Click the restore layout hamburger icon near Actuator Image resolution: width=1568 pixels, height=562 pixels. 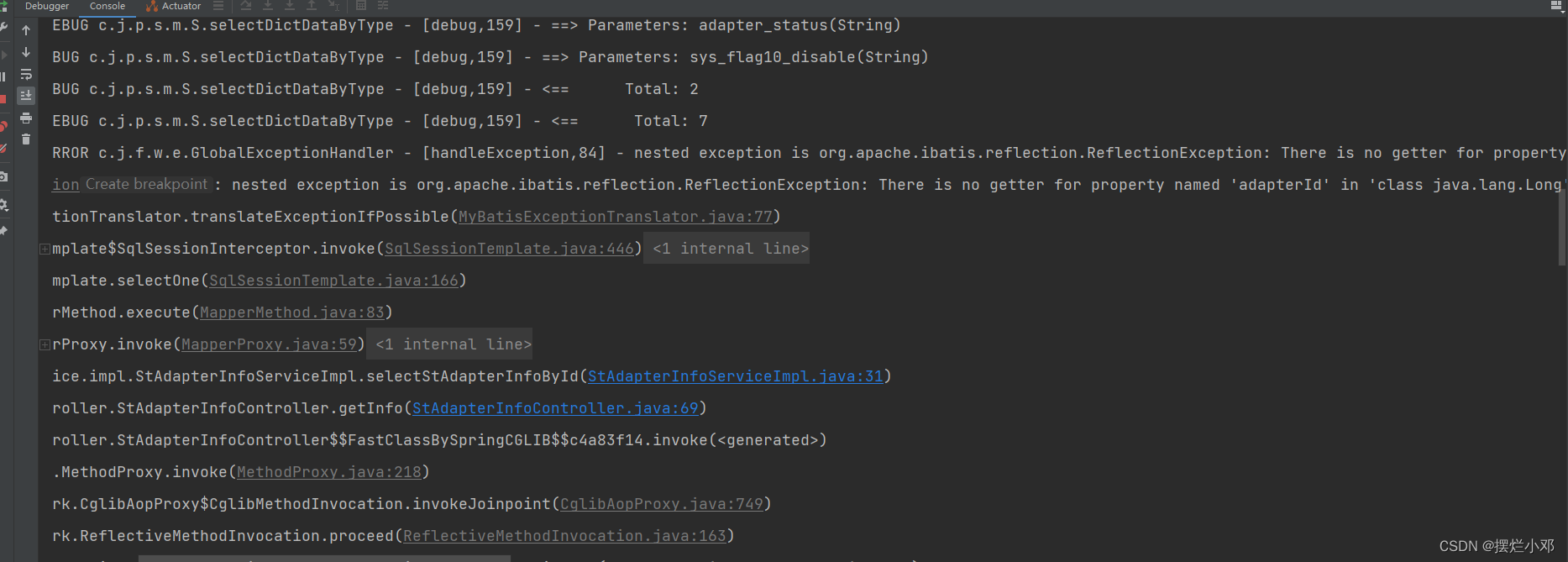tap(217, 6)
